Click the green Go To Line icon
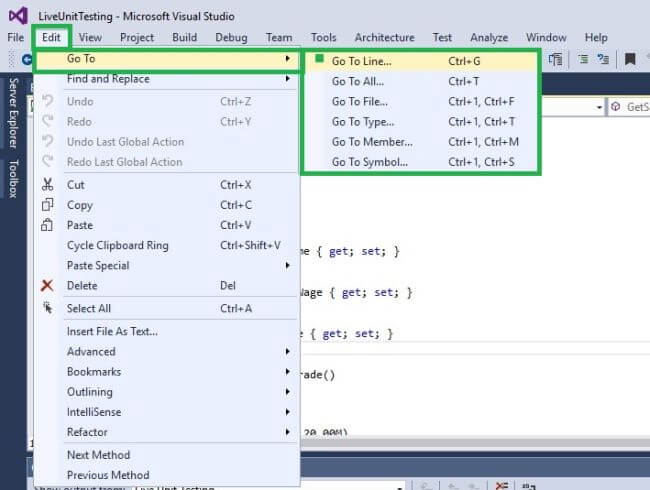The height and width of the screenshot is (490, 650). [319, 59]
